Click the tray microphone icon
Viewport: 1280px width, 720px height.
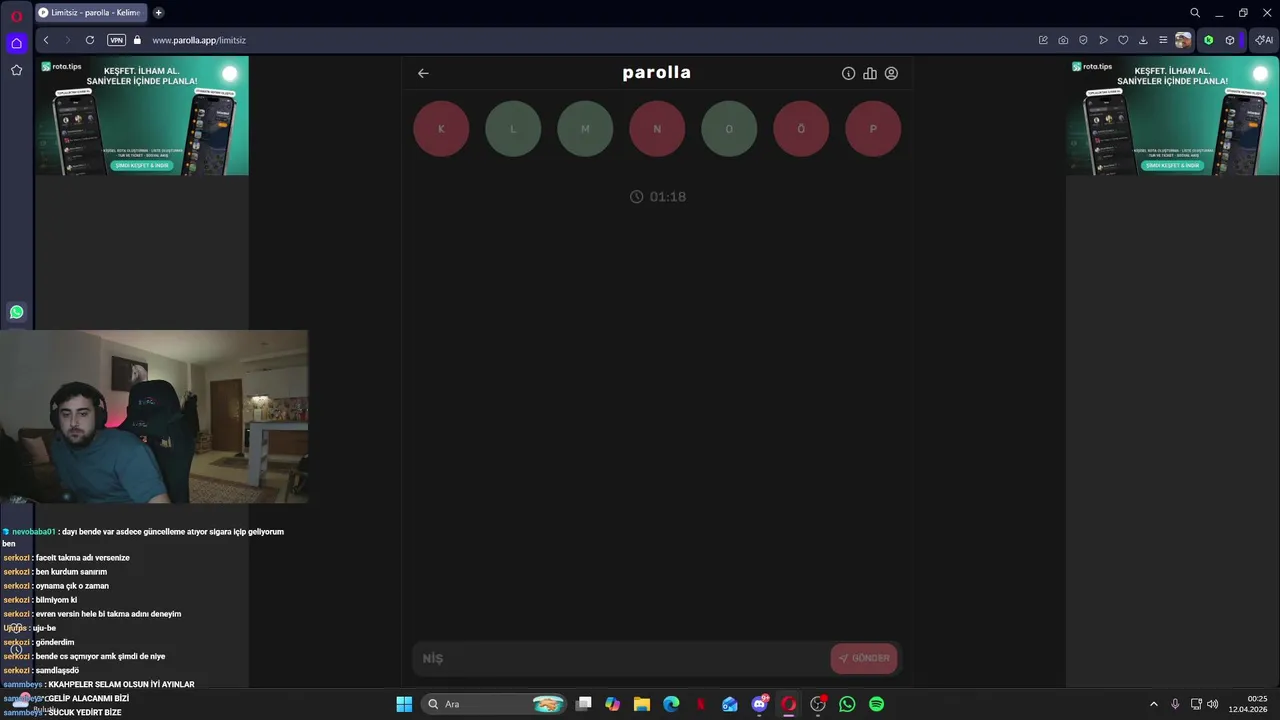[x=1175, y=704]
